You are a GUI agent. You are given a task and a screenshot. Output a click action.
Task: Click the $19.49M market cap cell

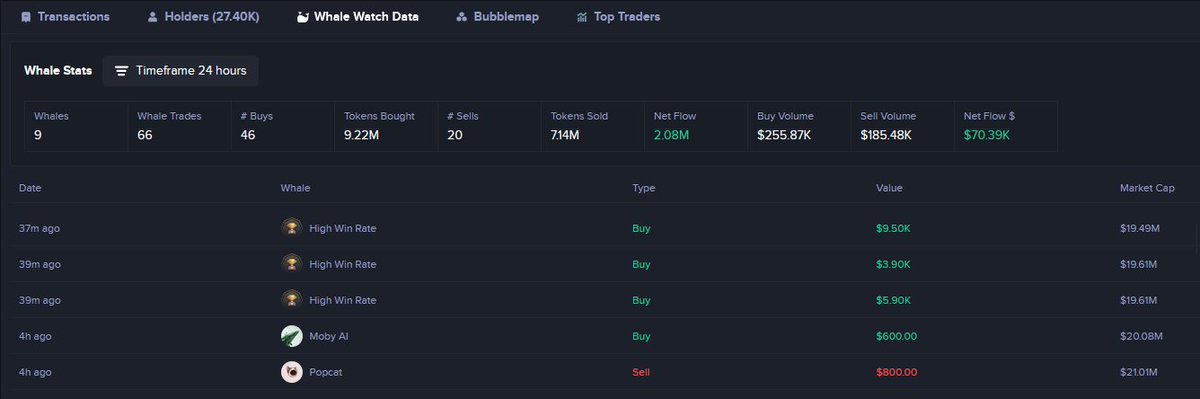[1140, 228]
